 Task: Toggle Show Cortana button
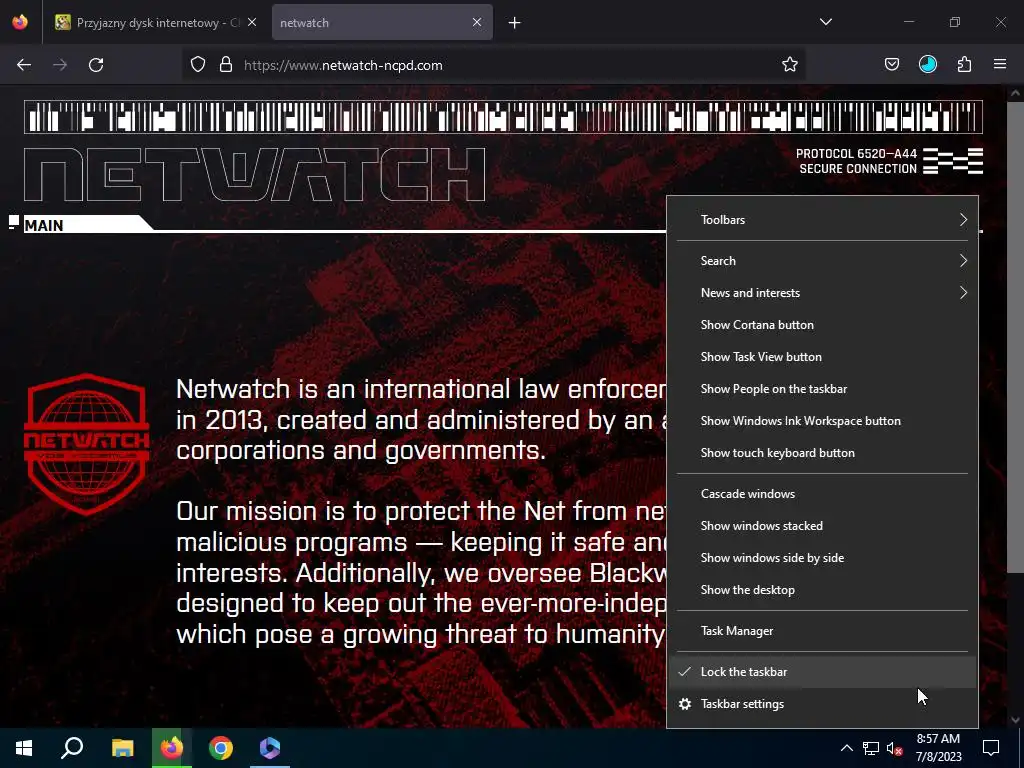tap(822, 325)
